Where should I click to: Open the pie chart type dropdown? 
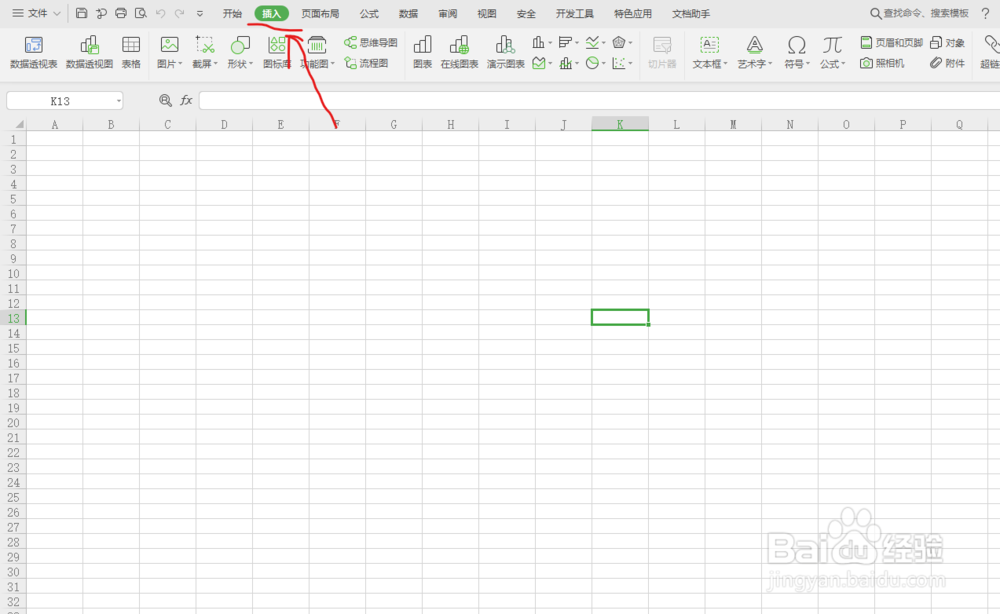point(595,63)
